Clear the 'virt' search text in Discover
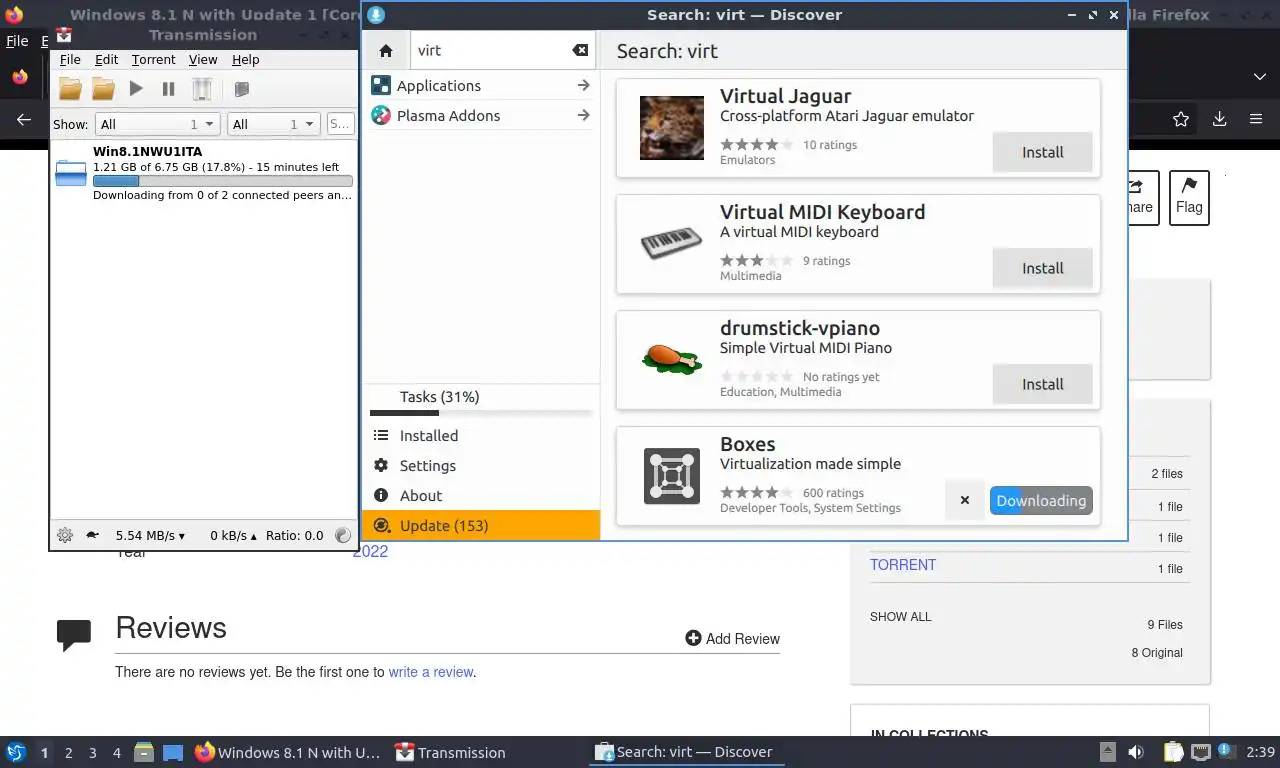This screenshot has width=1280, height=768. [x=580, y=50]
